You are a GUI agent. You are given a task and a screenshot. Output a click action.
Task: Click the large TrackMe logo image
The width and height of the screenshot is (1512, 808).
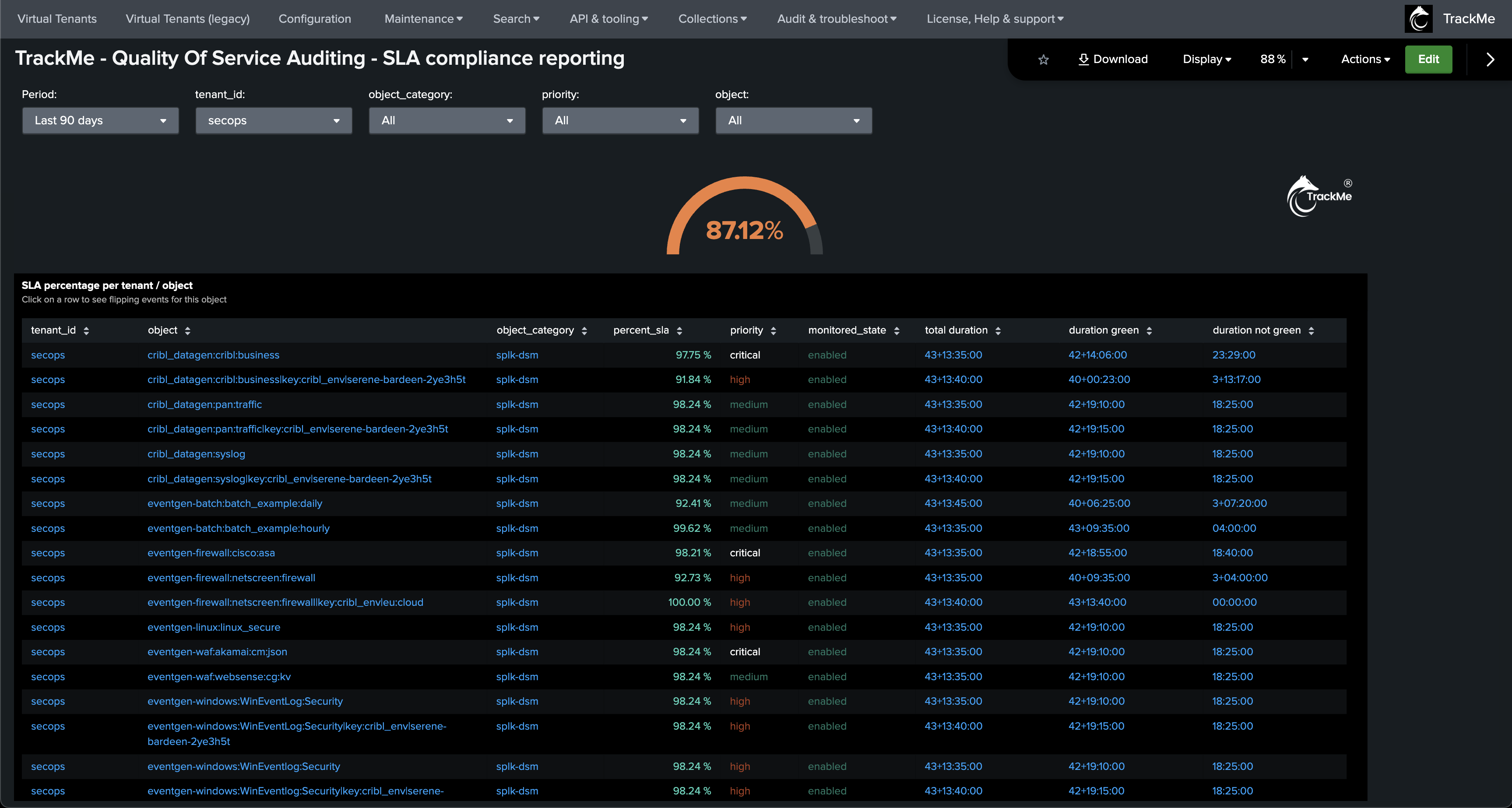click(x=1319, y=197)
